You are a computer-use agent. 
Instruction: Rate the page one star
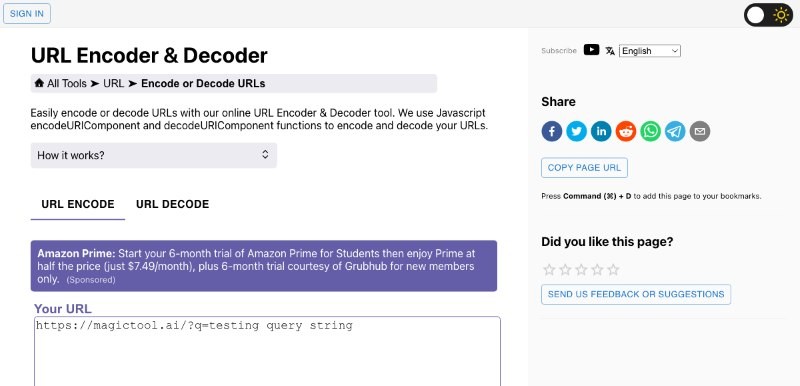tap(549, 270)
